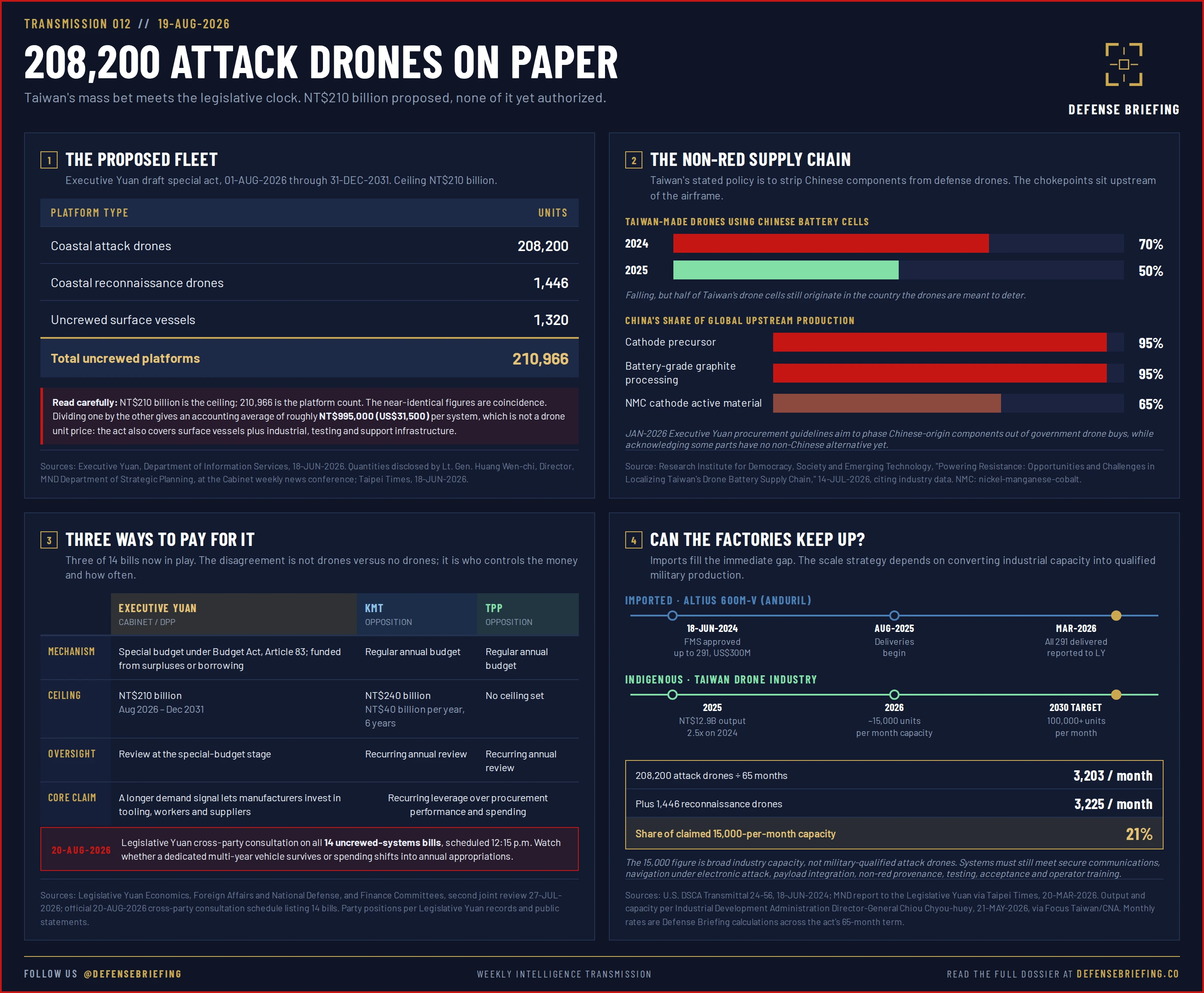Click the Battery-grade graphite processing bar
Viewport: 1204px width, 993px height.
940,373
